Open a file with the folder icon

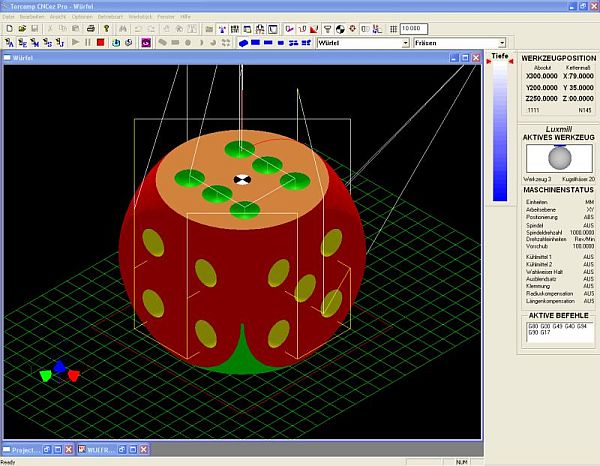point(21,29)
